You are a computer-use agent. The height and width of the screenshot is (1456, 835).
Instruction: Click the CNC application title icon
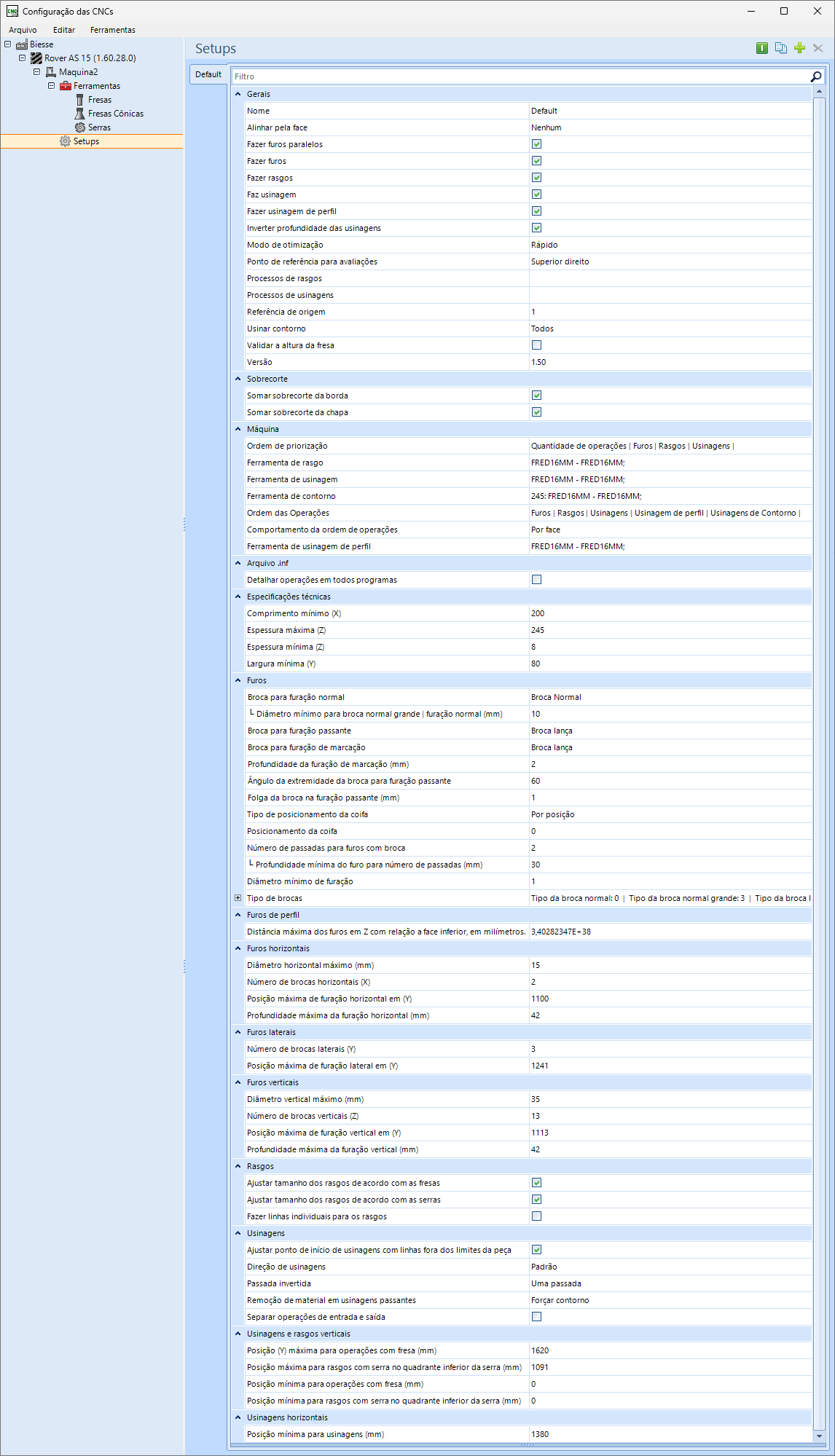(12, 11)
